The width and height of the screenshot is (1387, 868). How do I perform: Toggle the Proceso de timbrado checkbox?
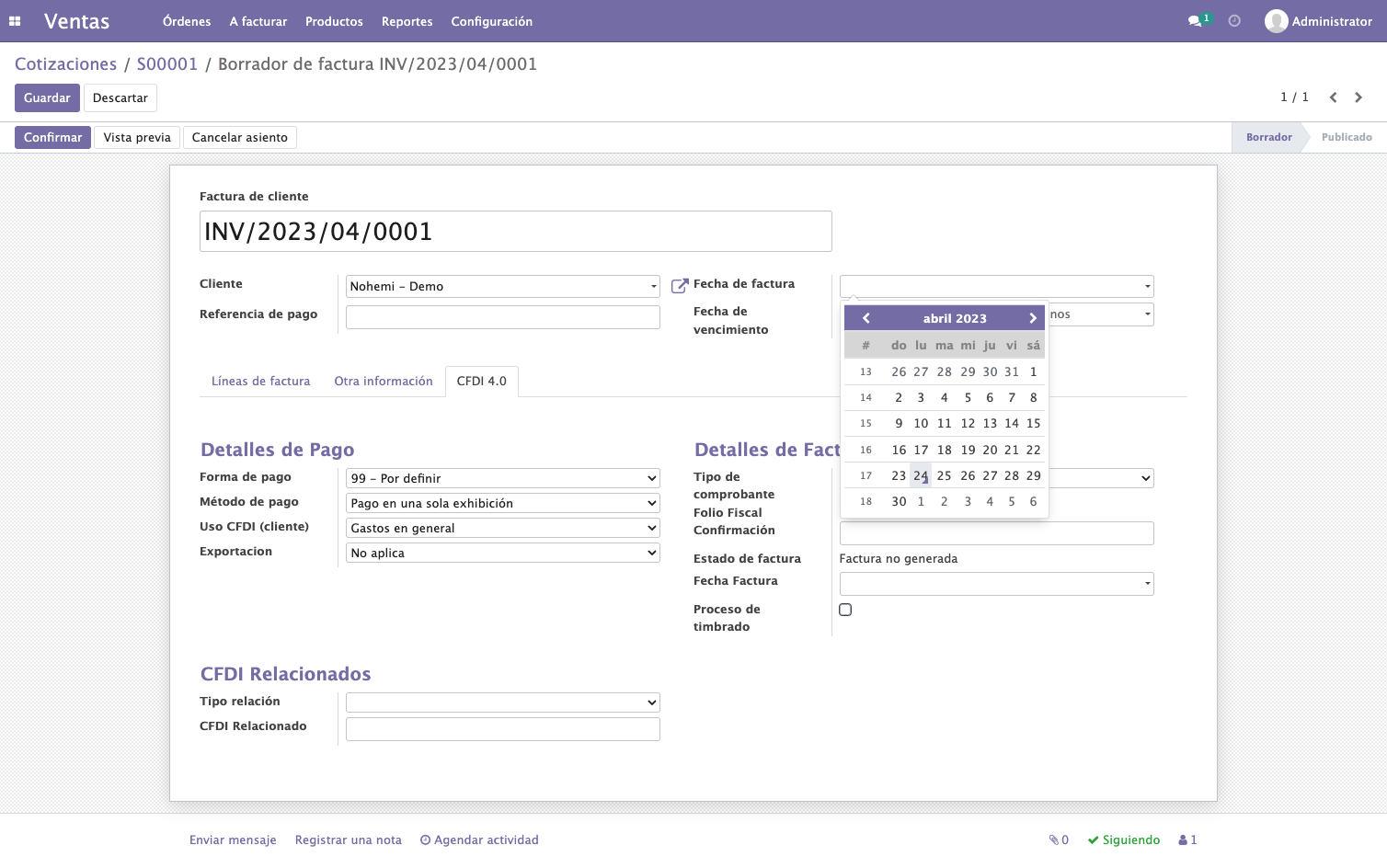pos(845,610)
